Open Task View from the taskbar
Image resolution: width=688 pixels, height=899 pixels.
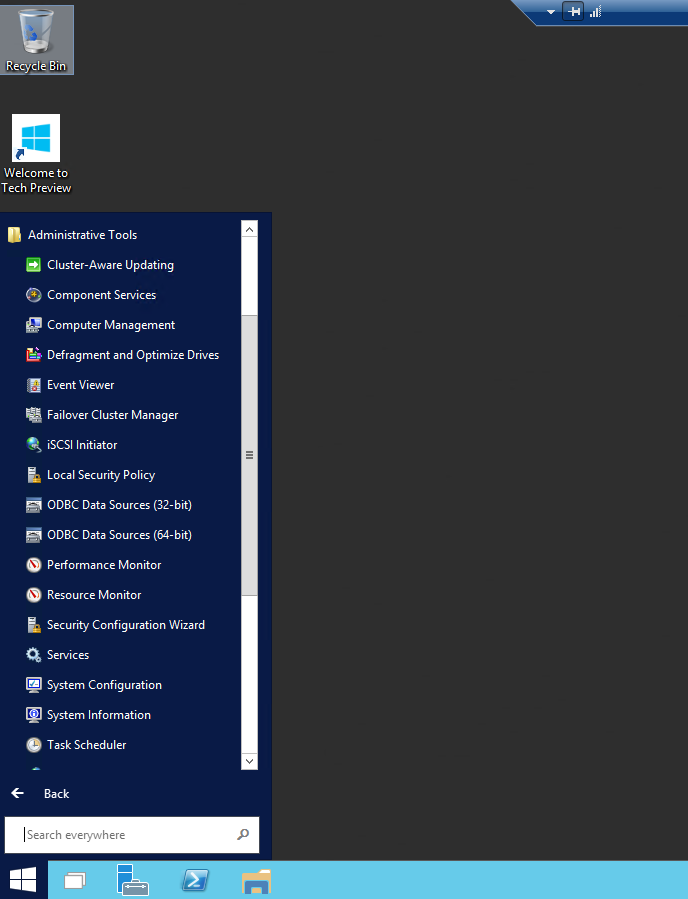coord(75,880)
